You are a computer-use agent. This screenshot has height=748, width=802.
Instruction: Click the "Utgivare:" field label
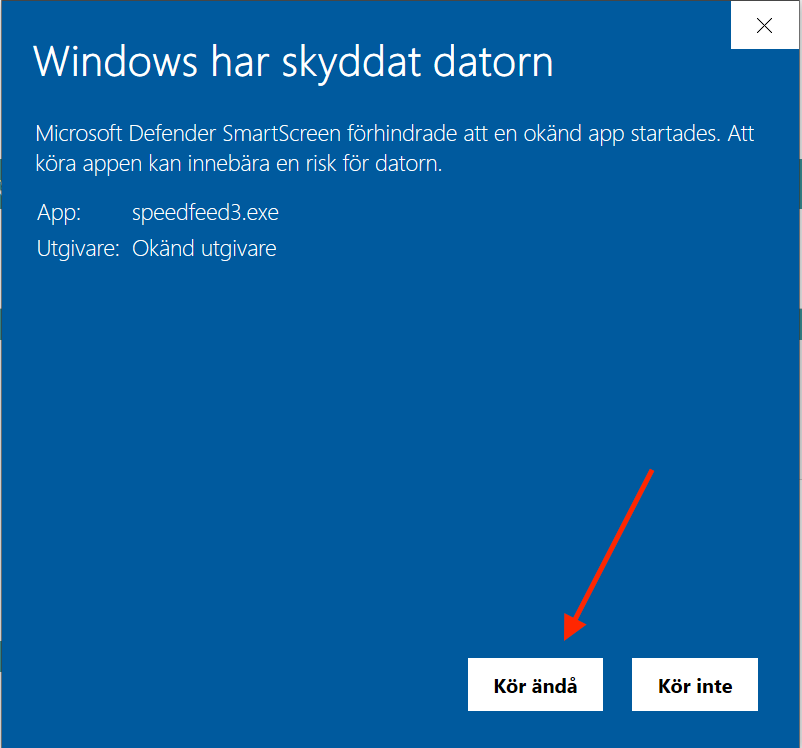coord(79,248)
